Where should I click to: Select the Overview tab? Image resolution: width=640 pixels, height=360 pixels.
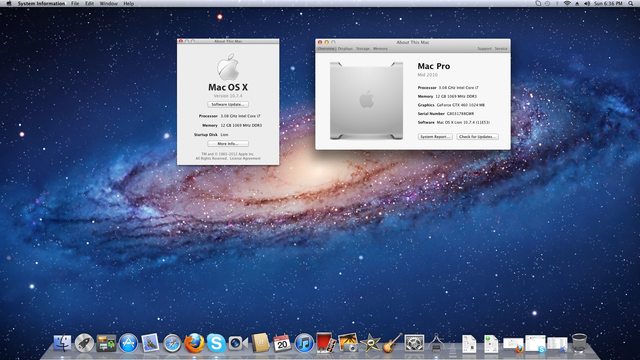pyautogui.click(x=326, y=49)
